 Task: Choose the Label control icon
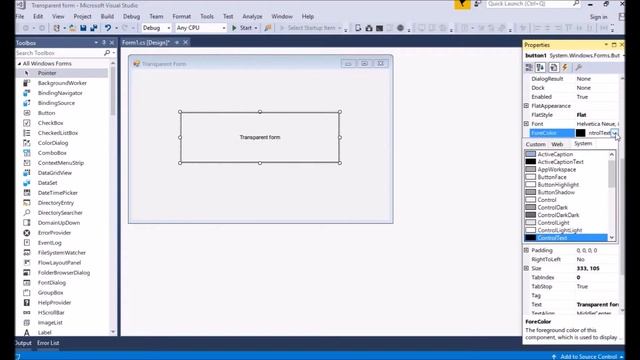click(27, 333)
